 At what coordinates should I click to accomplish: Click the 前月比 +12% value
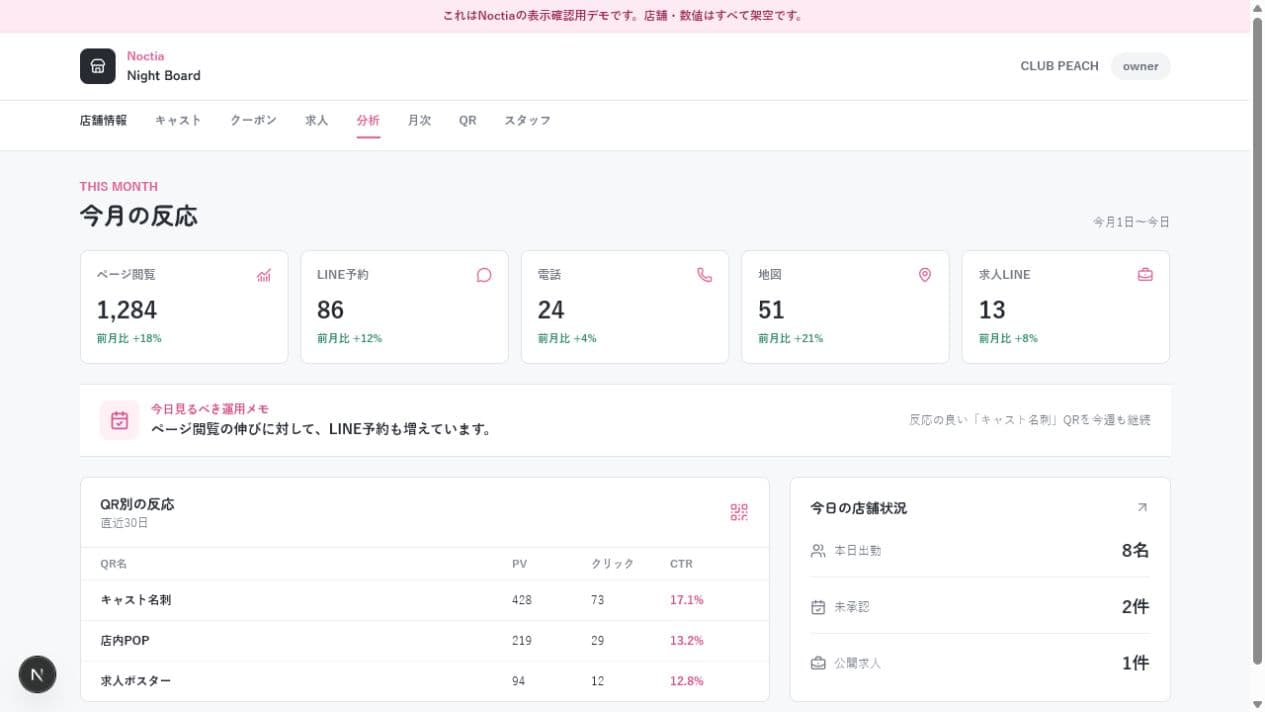tap(350, 339)
